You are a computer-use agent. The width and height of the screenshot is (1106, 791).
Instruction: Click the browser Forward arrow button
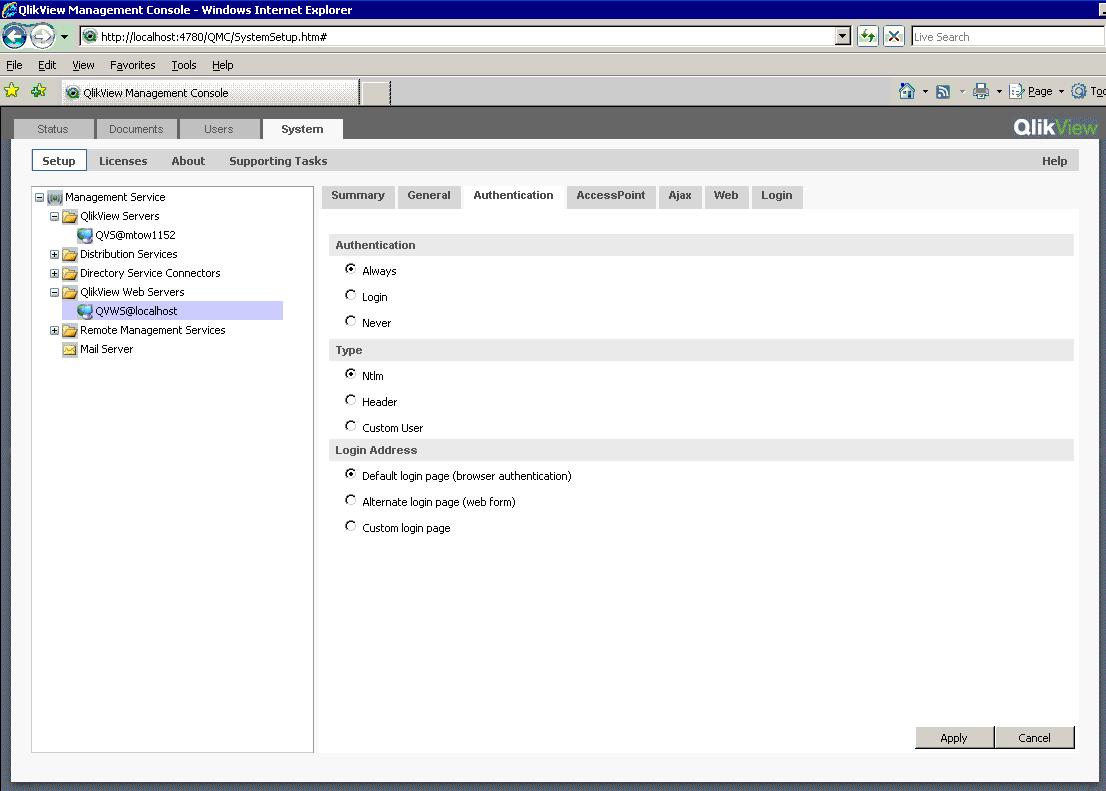click(42, 36)
